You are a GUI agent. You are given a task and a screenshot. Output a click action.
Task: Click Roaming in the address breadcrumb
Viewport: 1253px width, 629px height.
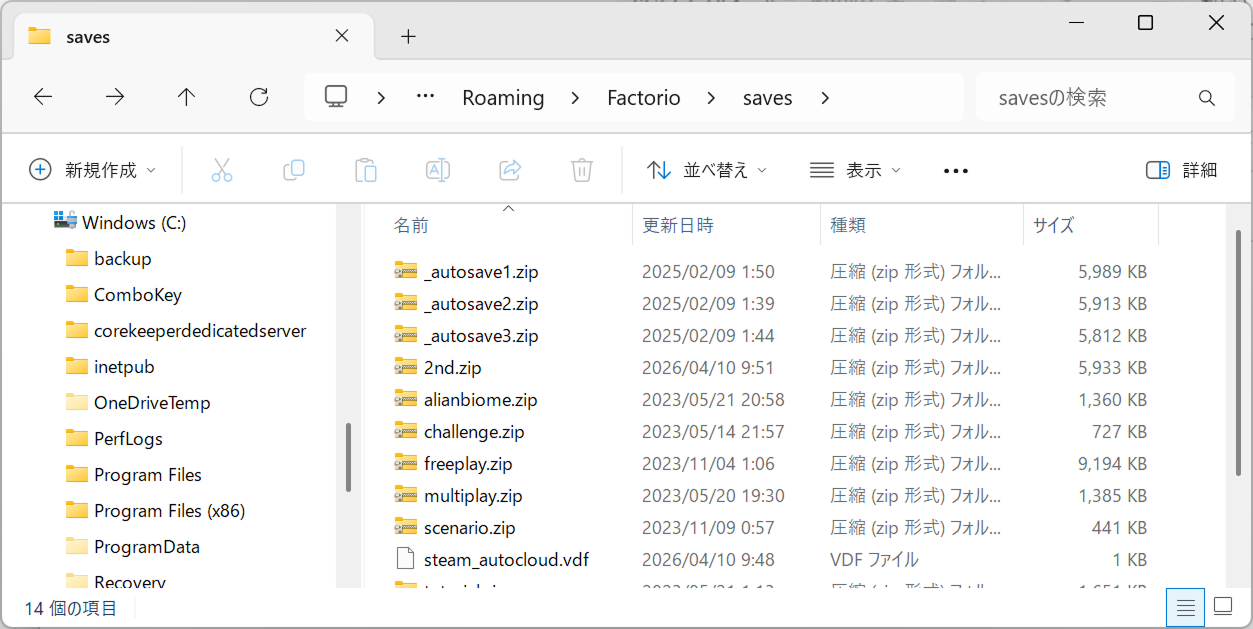pos(503,98)
